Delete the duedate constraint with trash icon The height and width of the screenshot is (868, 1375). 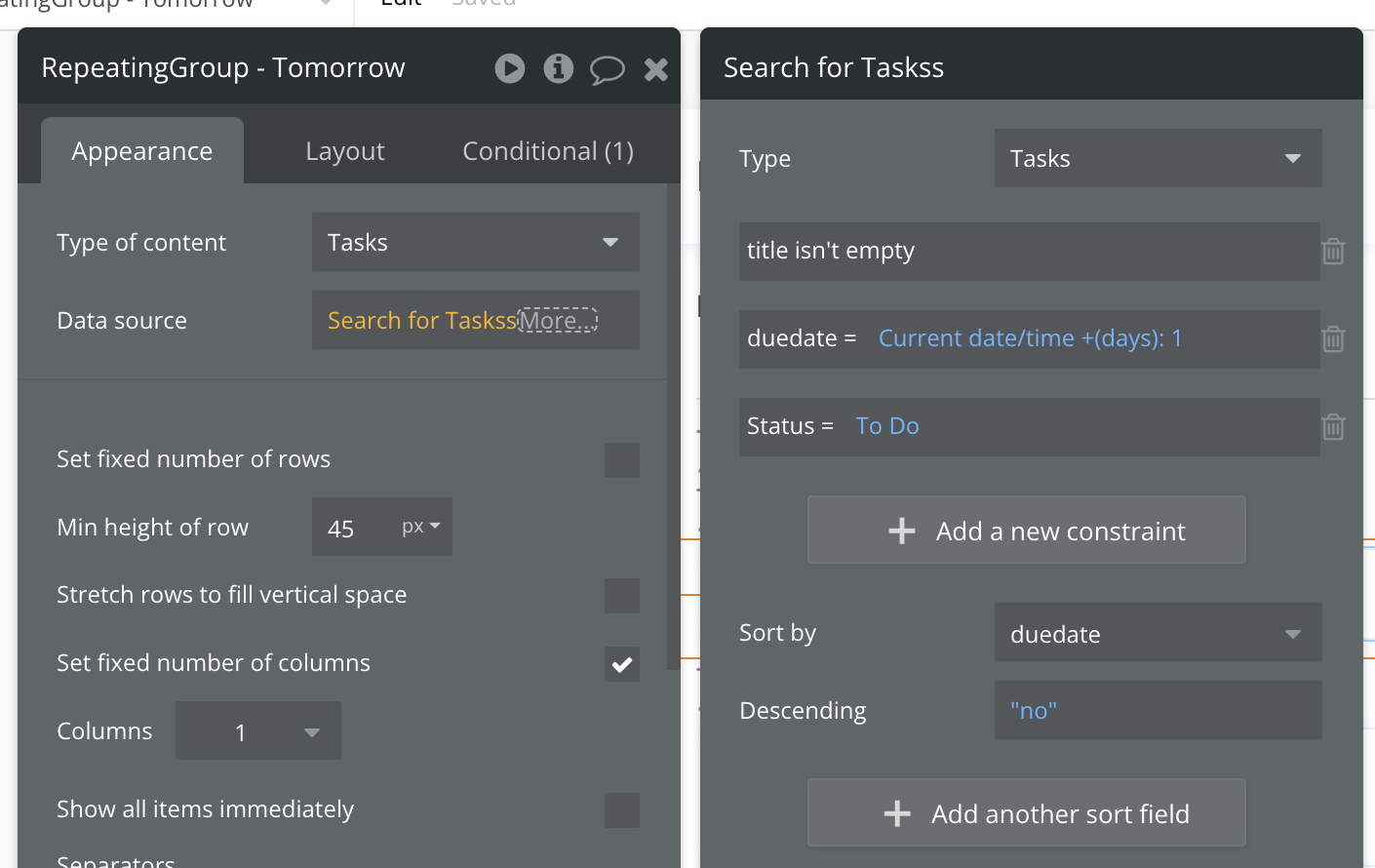1333,339
